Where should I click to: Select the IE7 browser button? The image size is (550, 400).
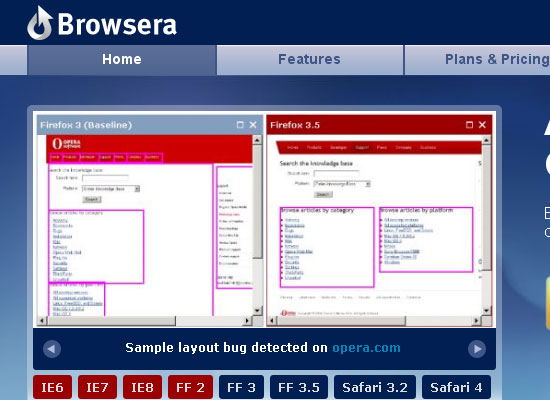pyautogui.click(x=97, y=387)
